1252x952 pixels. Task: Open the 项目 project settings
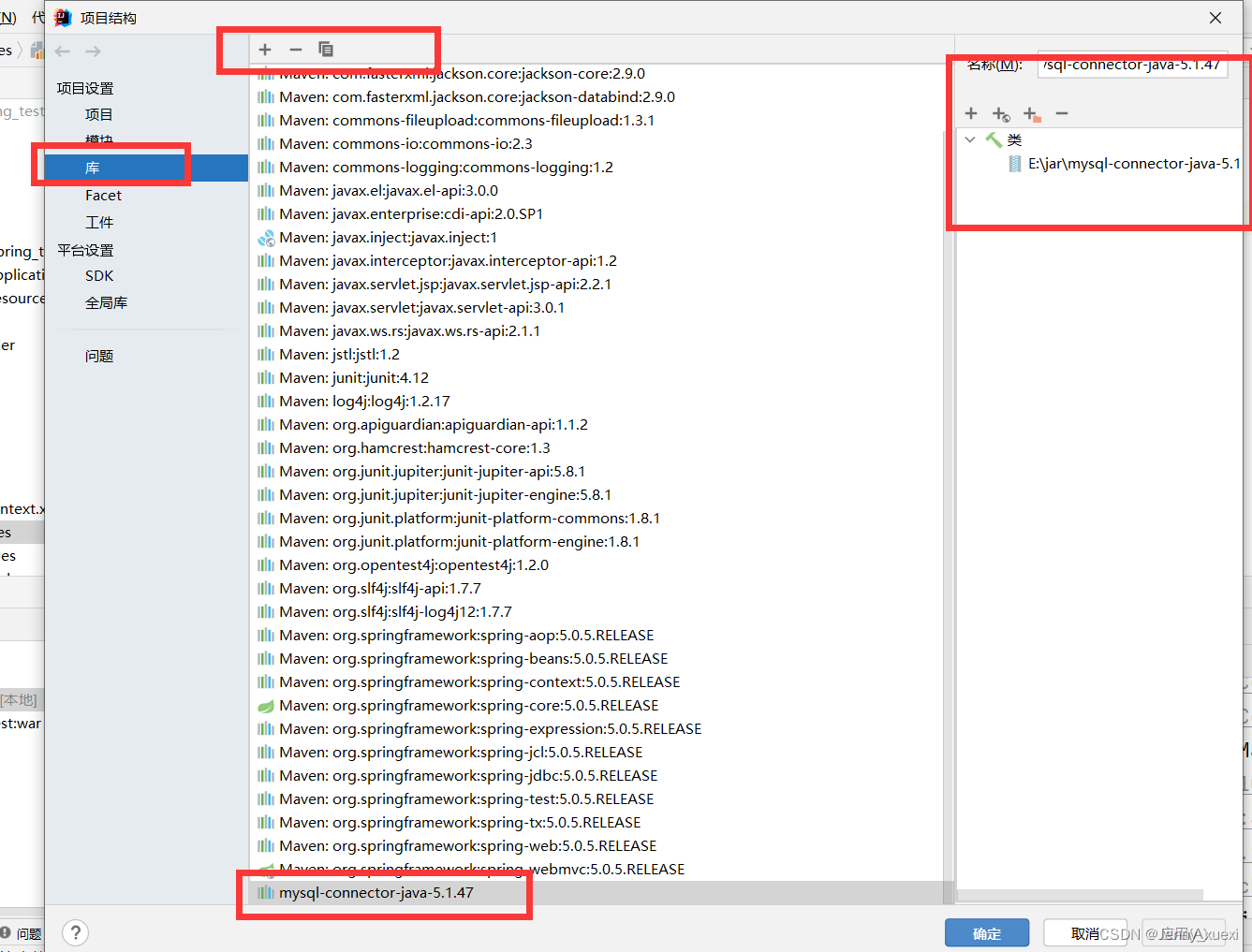pyautogui.click(x=98, y=114)
